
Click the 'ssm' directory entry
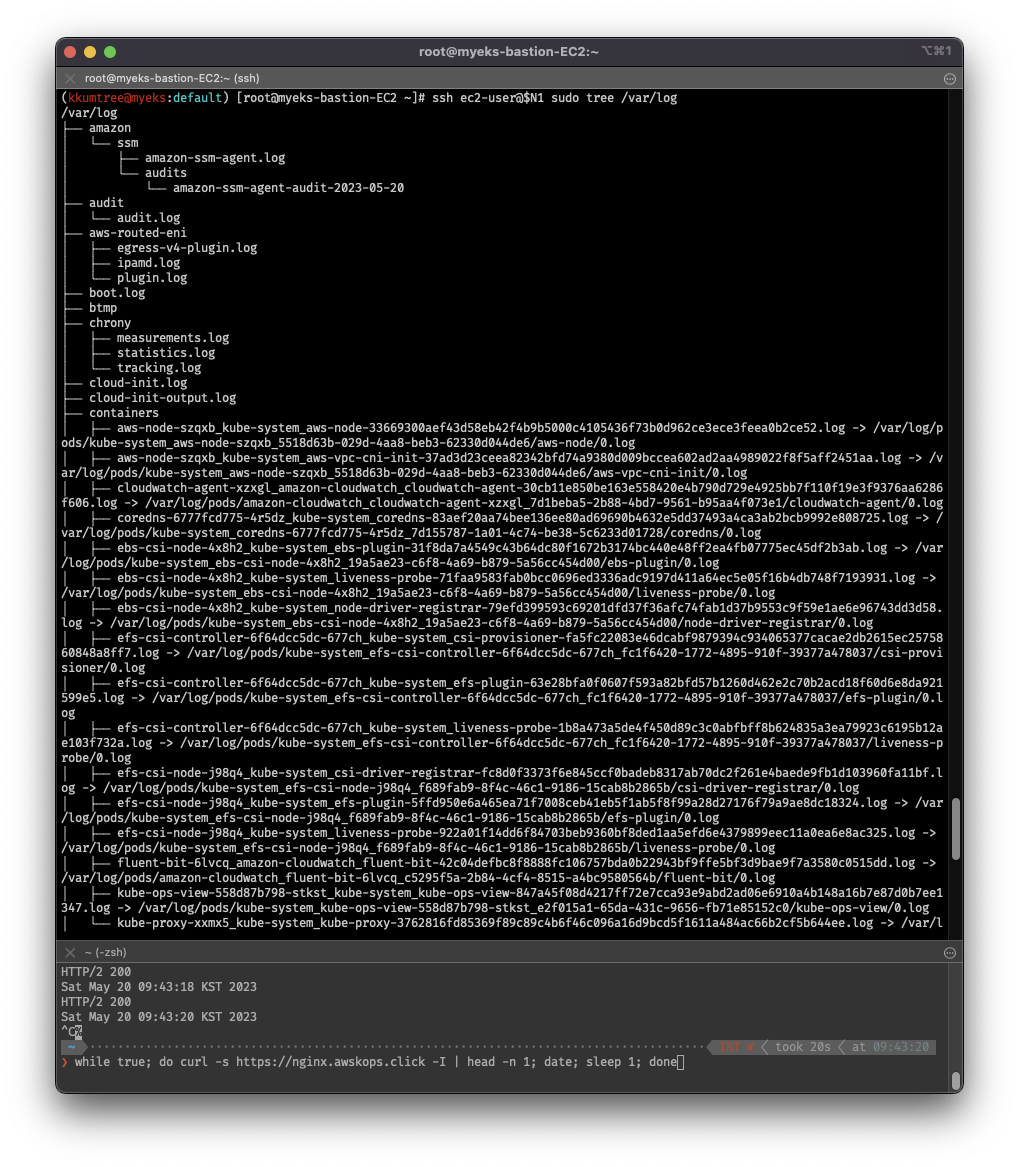tap(127, 143)
